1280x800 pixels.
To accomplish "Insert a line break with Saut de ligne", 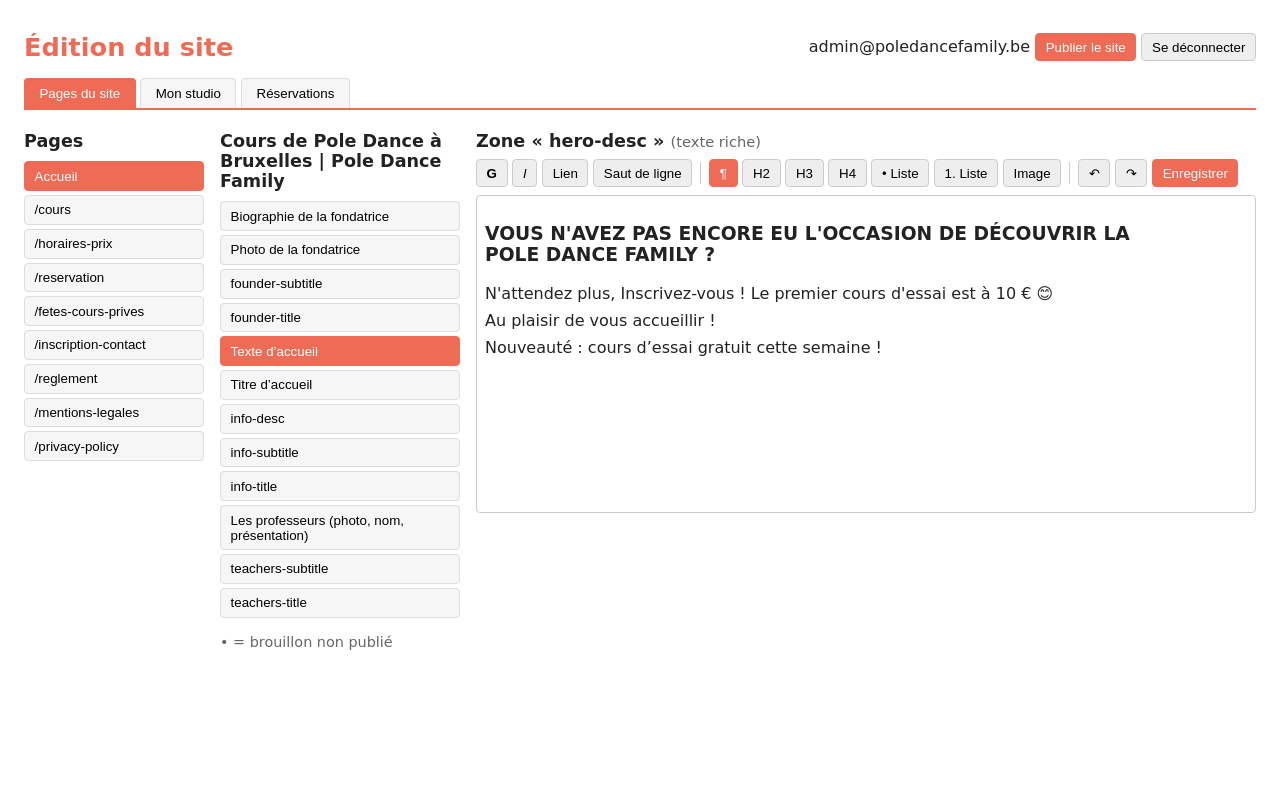I will coord(642,173).
